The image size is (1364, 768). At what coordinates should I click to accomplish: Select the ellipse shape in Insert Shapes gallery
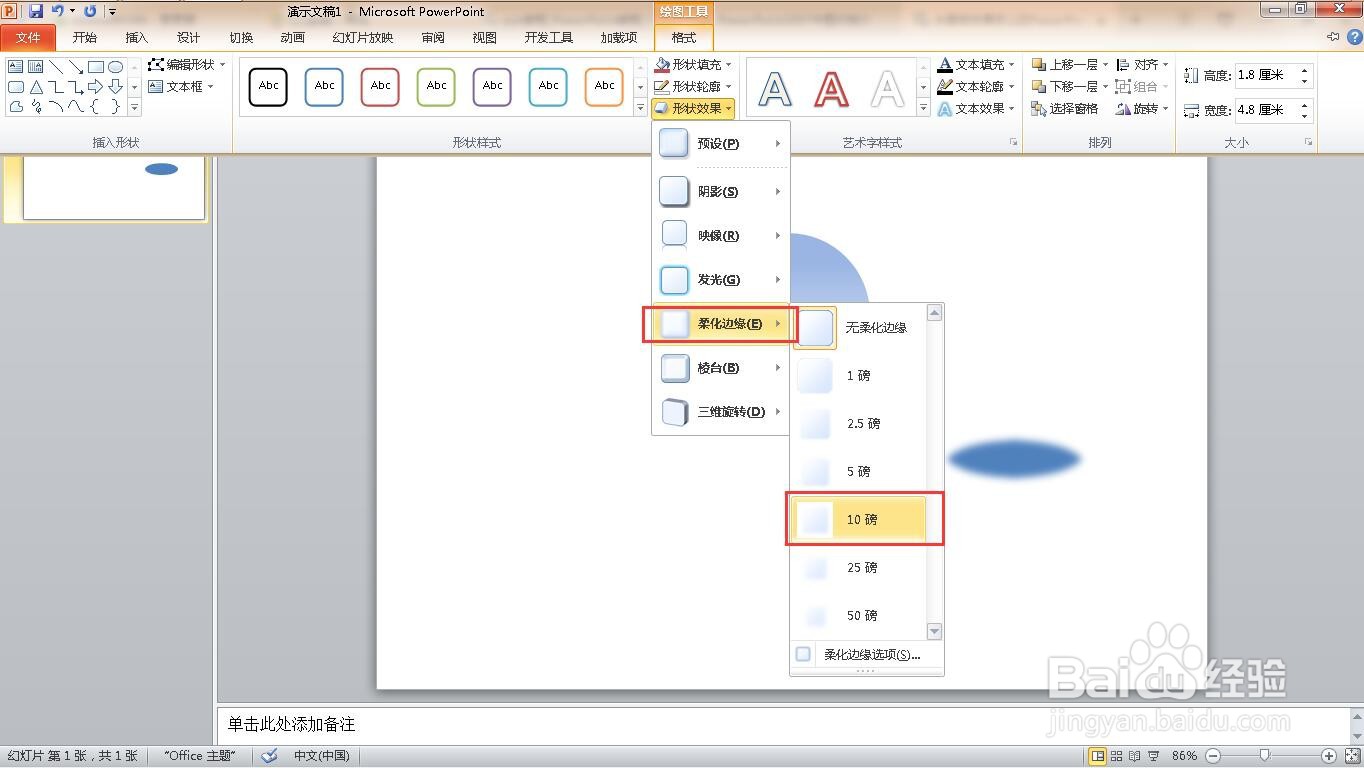115,67
